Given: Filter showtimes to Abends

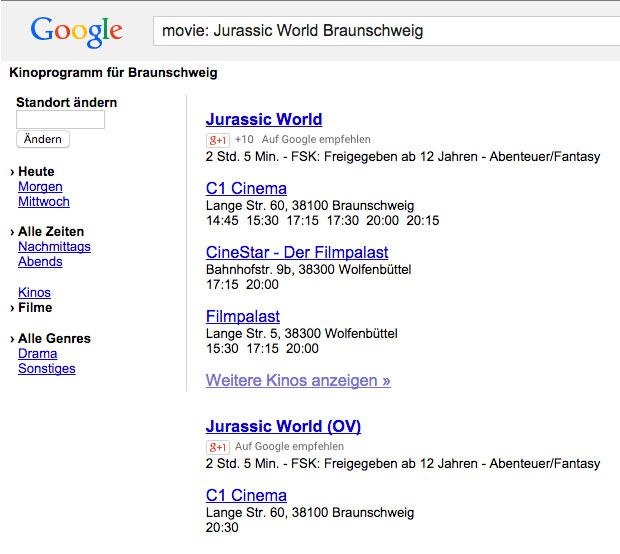Looking at the screenshot, I should pos(40,262).
